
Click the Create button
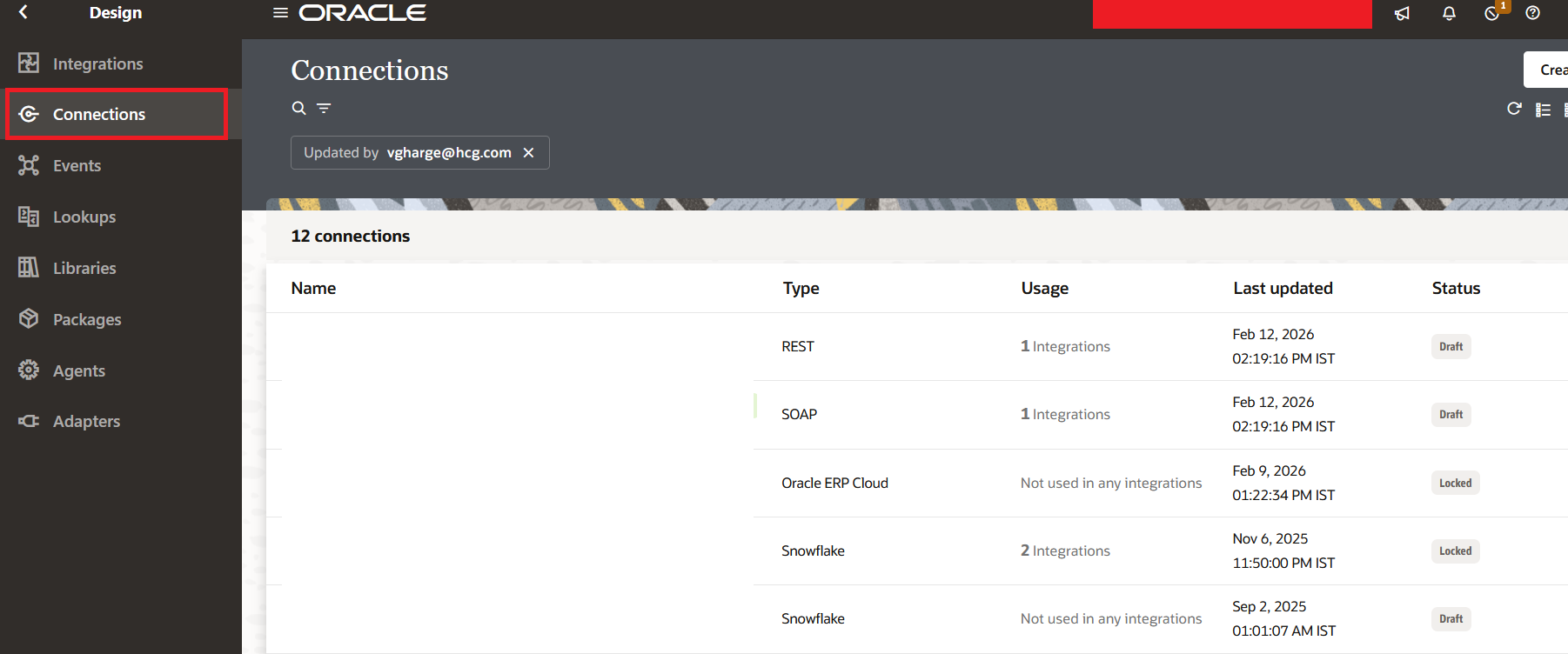(x=1551, y=70)
